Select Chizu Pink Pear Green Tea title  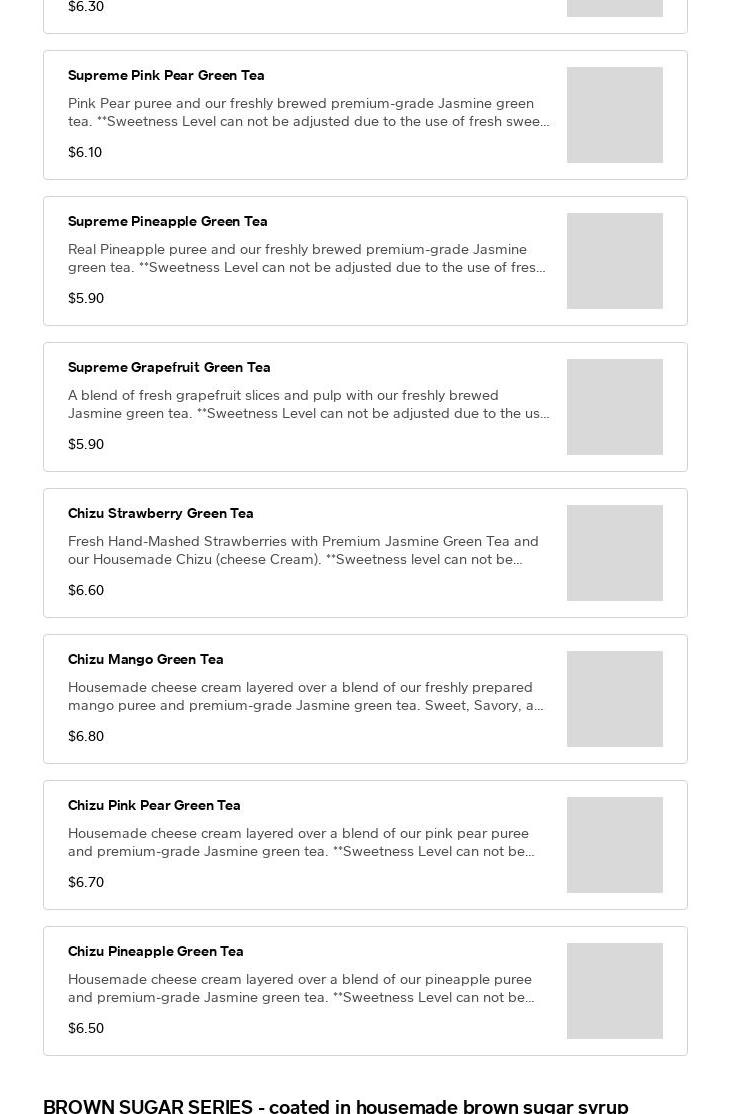(x=154, y=806)
